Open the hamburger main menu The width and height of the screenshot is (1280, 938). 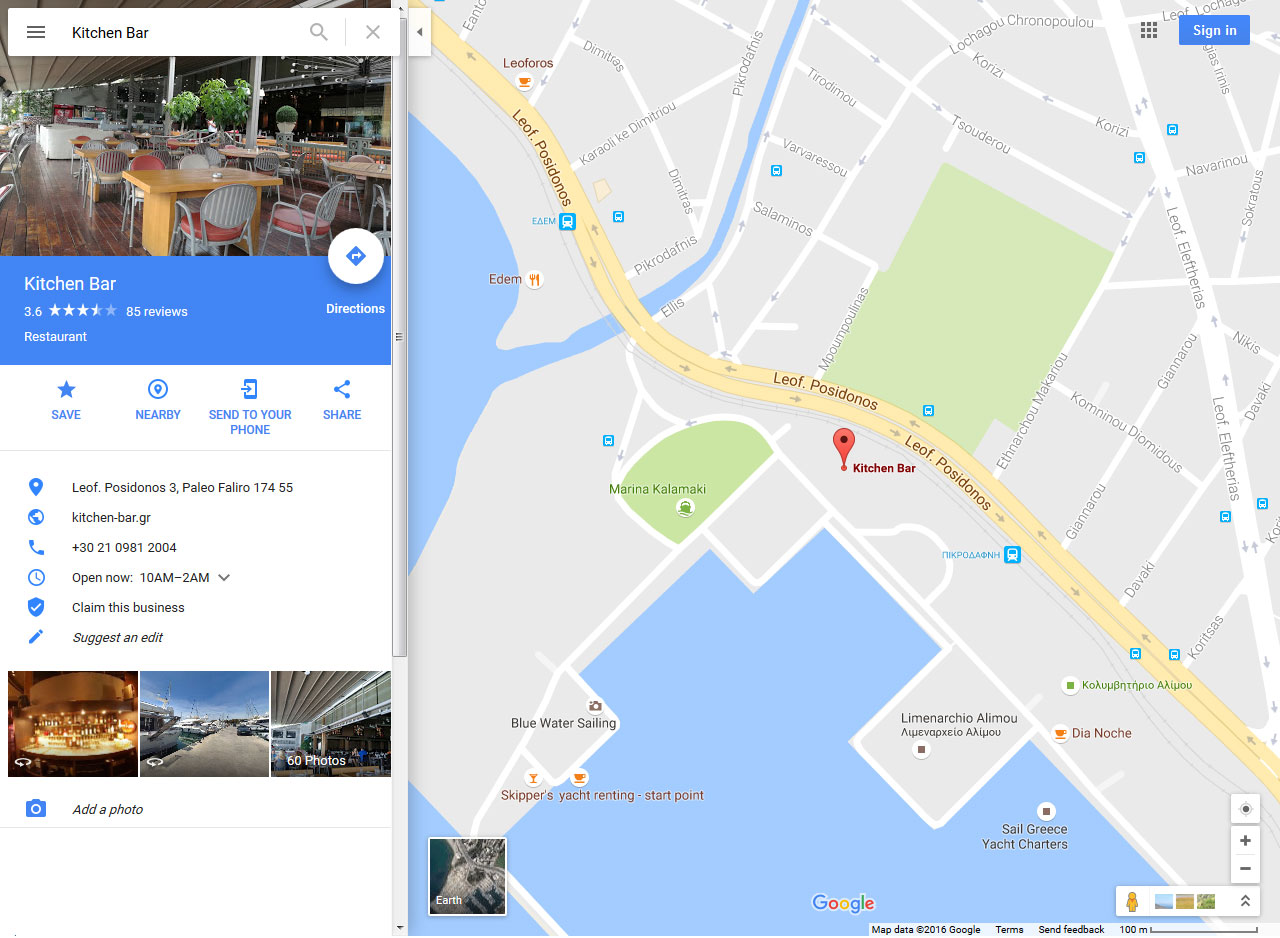pyautogui.click(x=36, y=32)
